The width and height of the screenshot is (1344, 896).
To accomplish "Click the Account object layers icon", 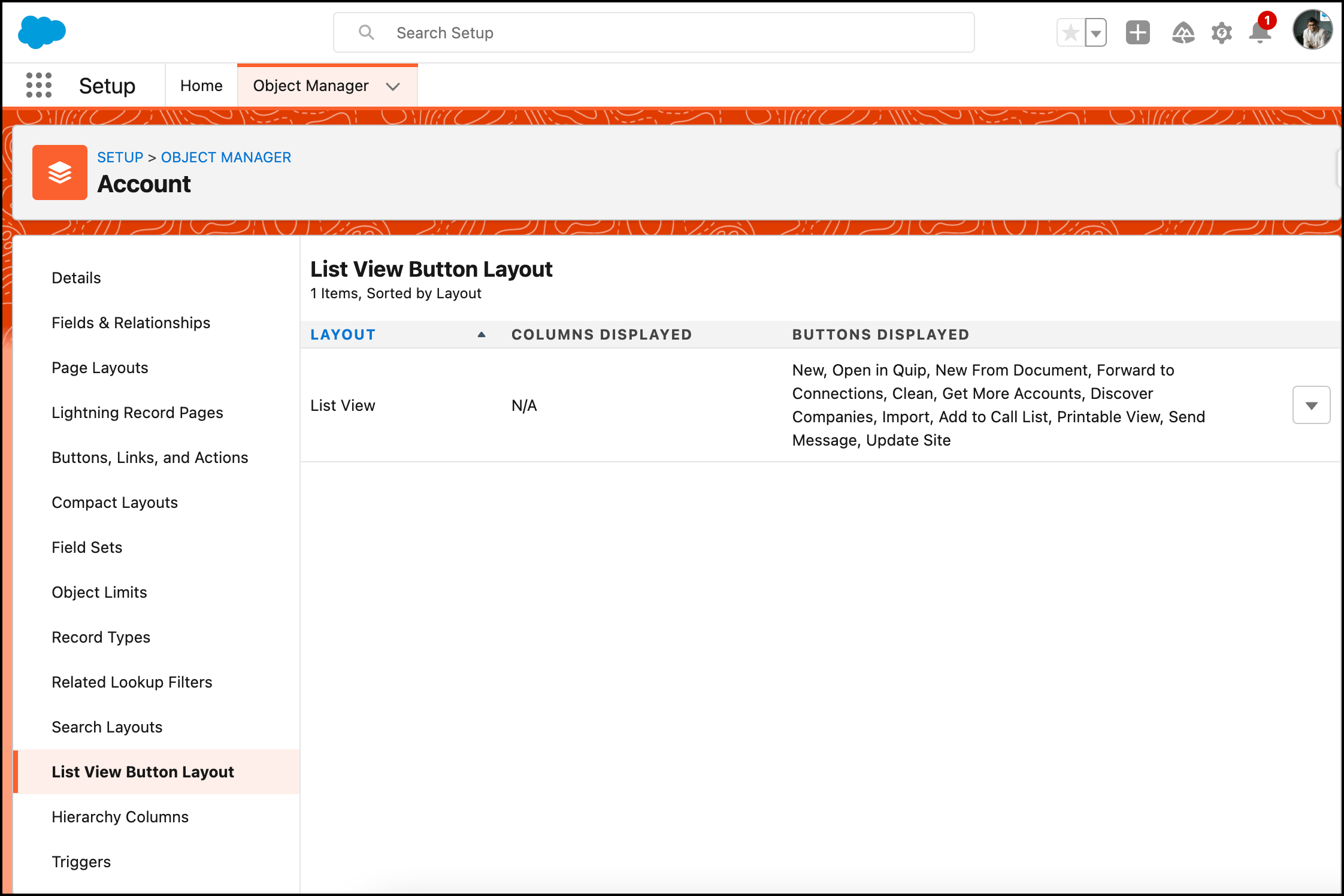I will 60,172.
